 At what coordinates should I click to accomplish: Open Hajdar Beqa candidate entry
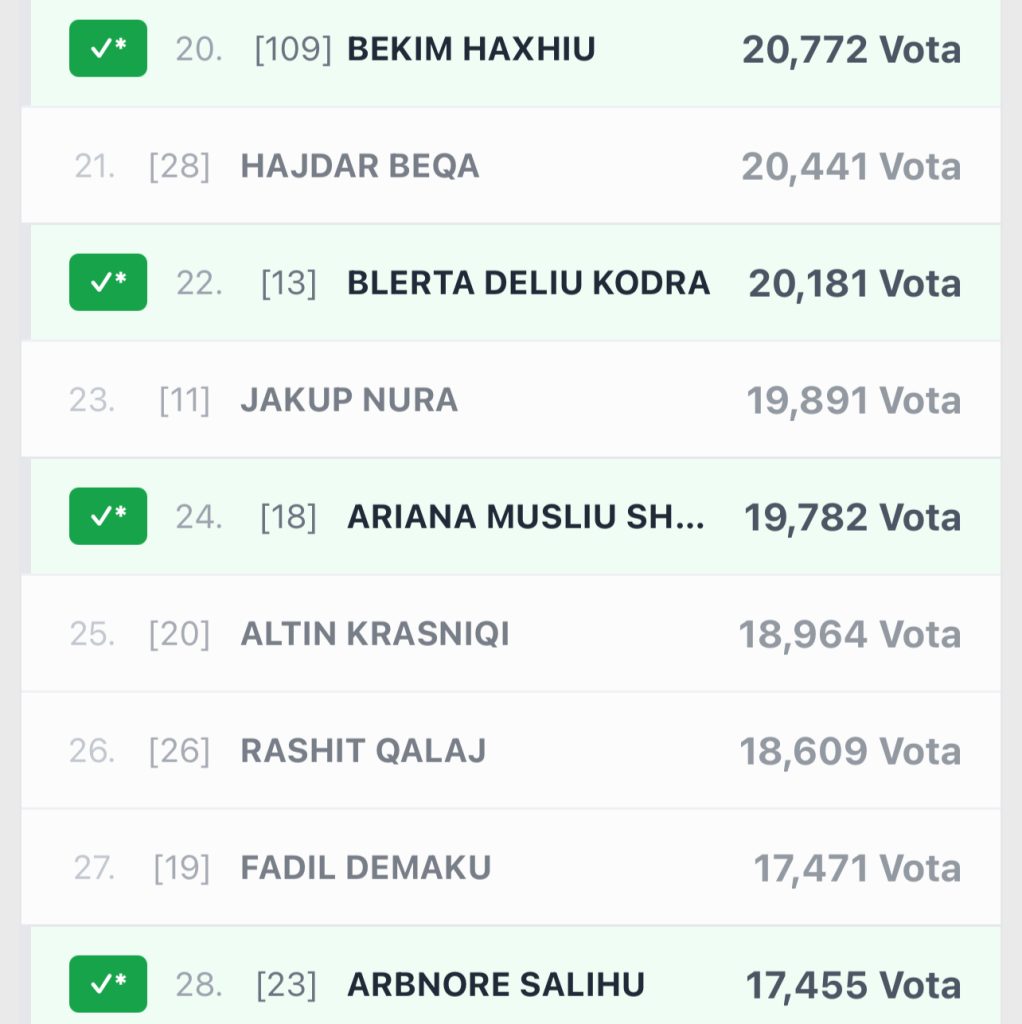click(360, 166)
